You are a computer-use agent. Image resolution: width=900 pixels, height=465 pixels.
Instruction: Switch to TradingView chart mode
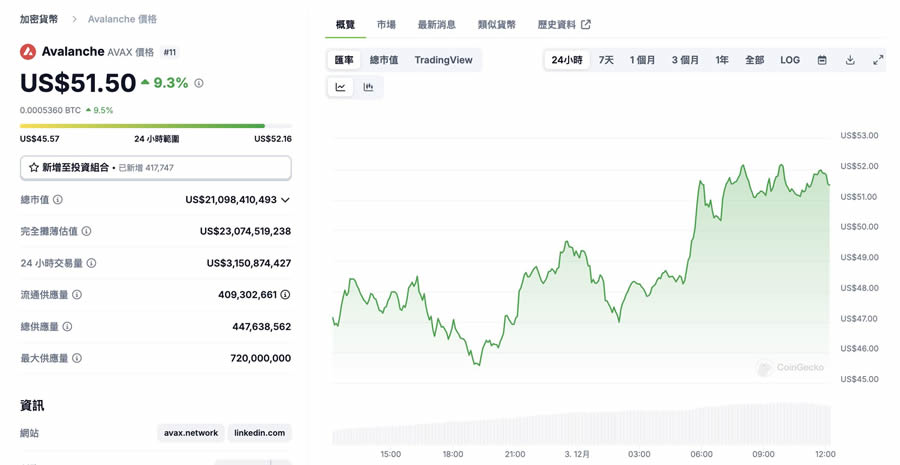tap(444, 60)
